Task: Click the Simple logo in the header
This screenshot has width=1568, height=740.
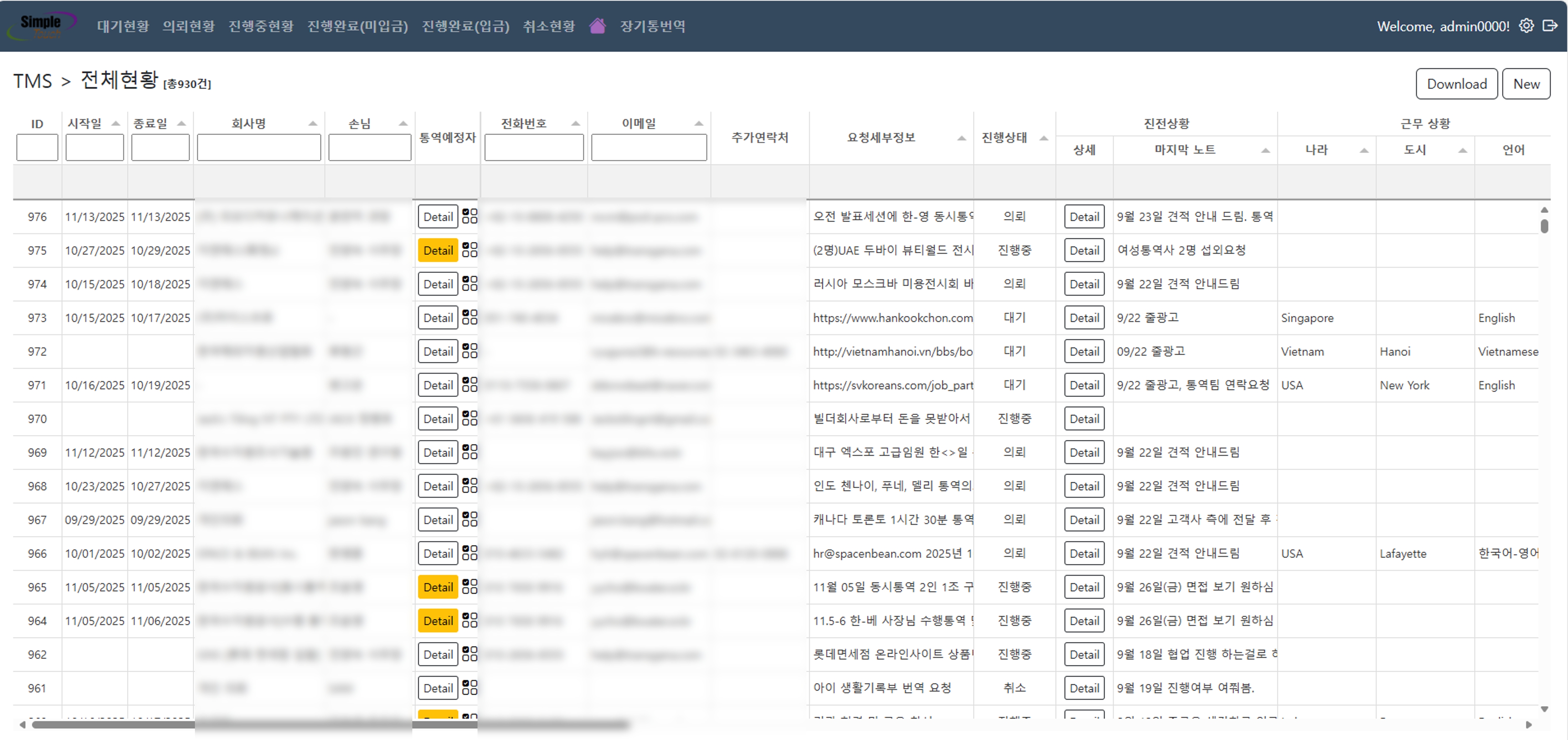Action: (41, 24)
